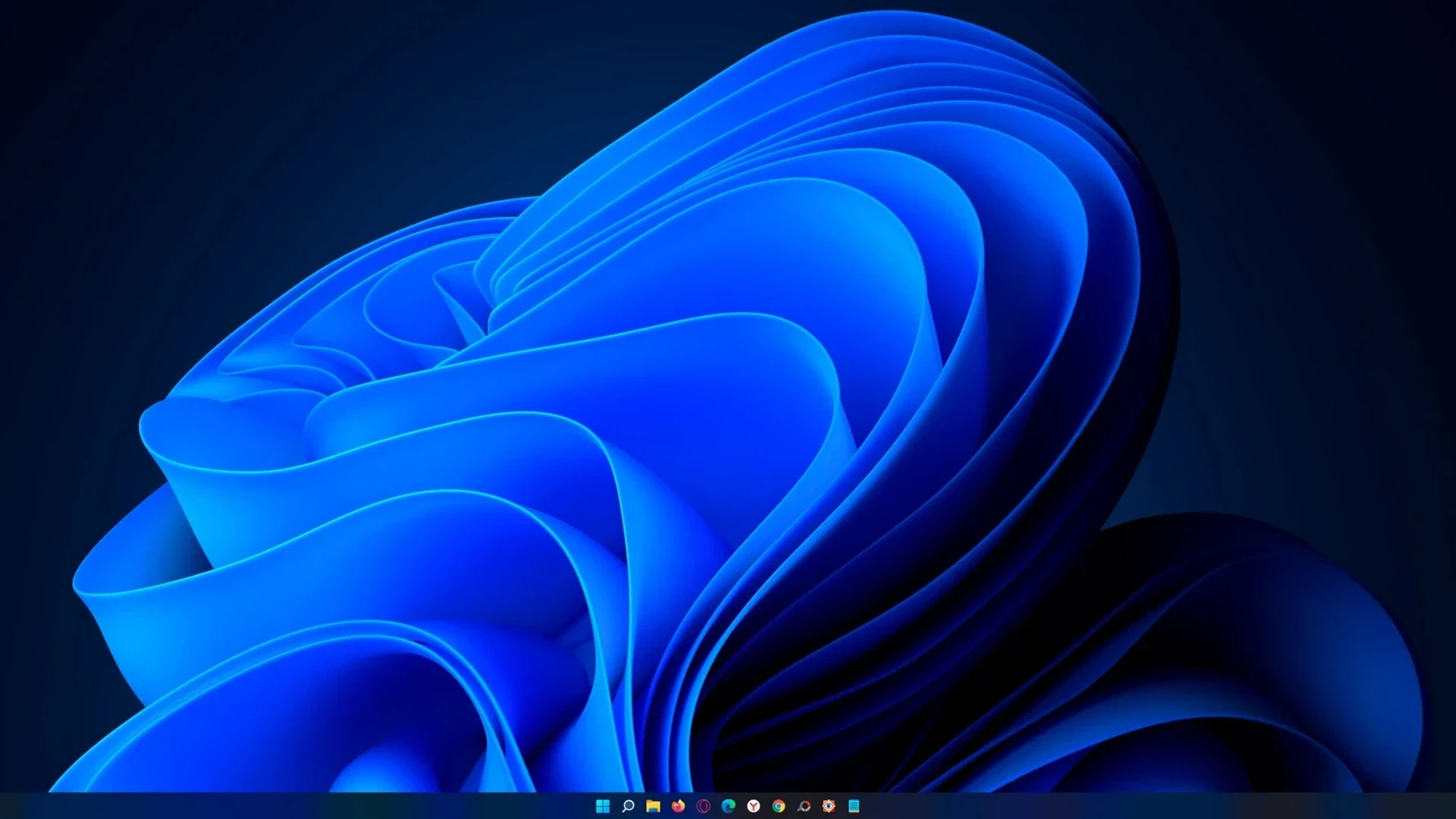Click empty taskbar area left of Start
The image size is (1456, 819).
pyautogui.click(x=303, y=805)
